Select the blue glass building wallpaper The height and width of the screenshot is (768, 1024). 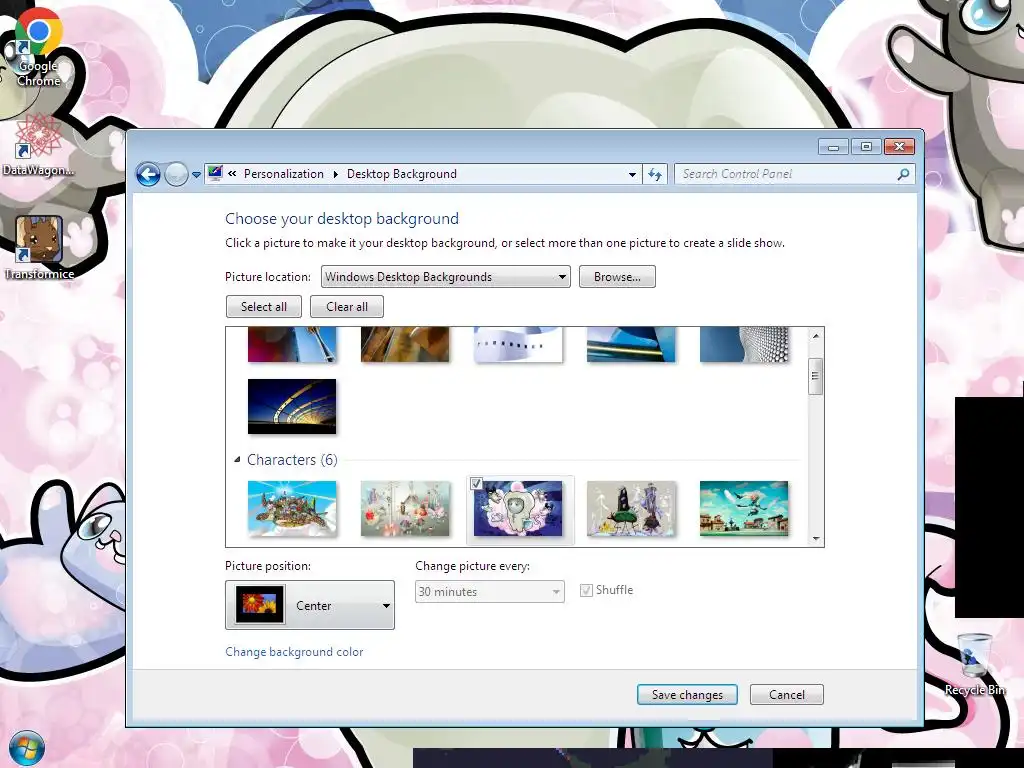[631, 344]
